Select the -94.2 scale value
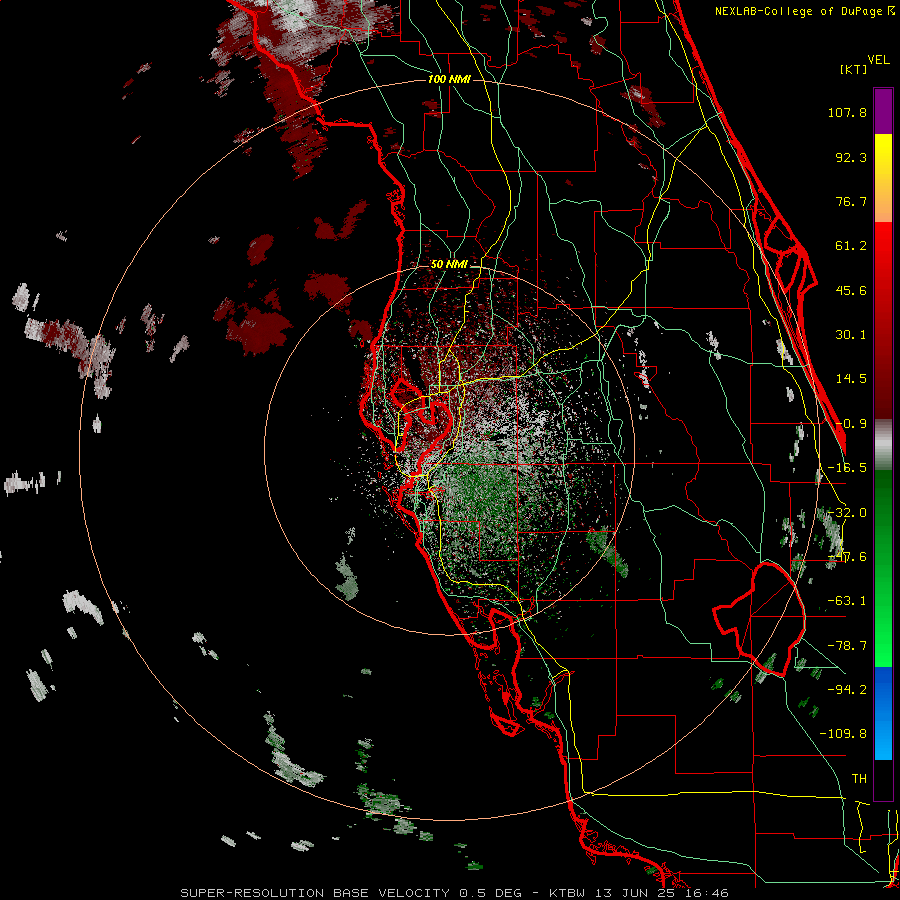This screenshot has width=900, height=900. tap(847, 689)
